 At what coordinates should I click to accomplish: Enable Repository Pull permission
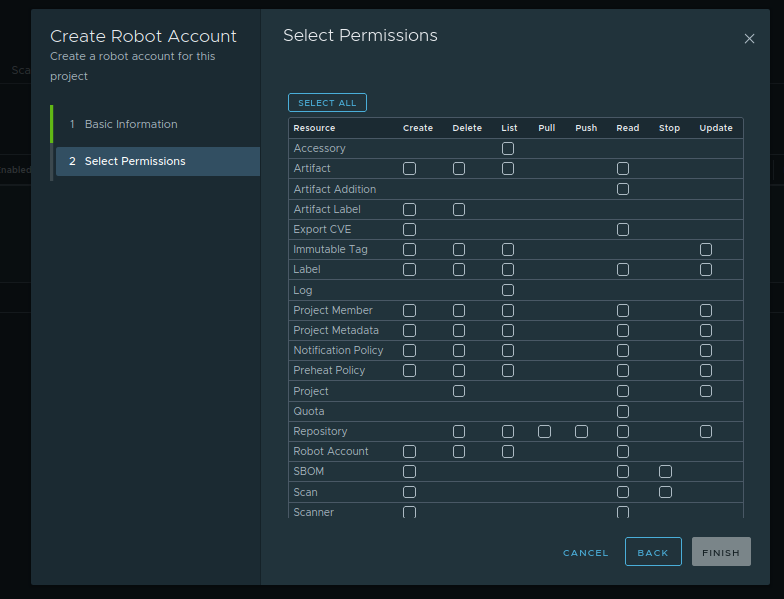(544, 432)
